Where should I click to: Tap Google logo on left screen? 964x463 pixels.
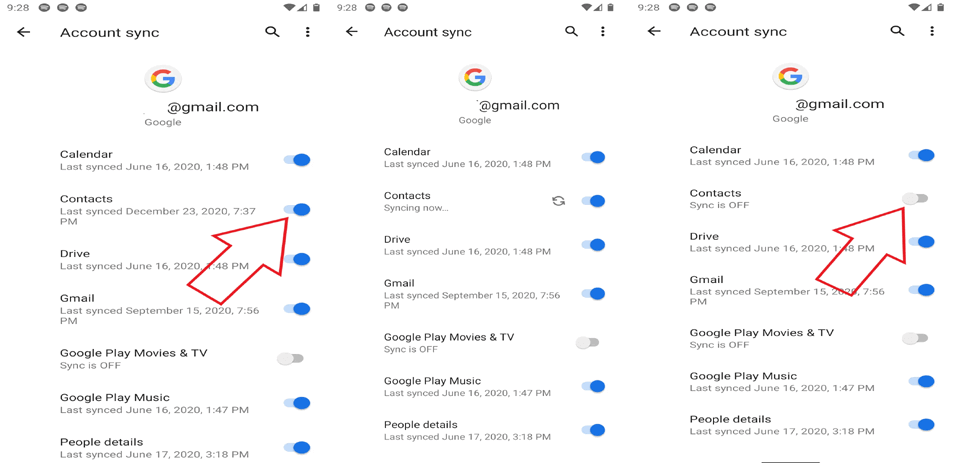click(x=164, y=79)
